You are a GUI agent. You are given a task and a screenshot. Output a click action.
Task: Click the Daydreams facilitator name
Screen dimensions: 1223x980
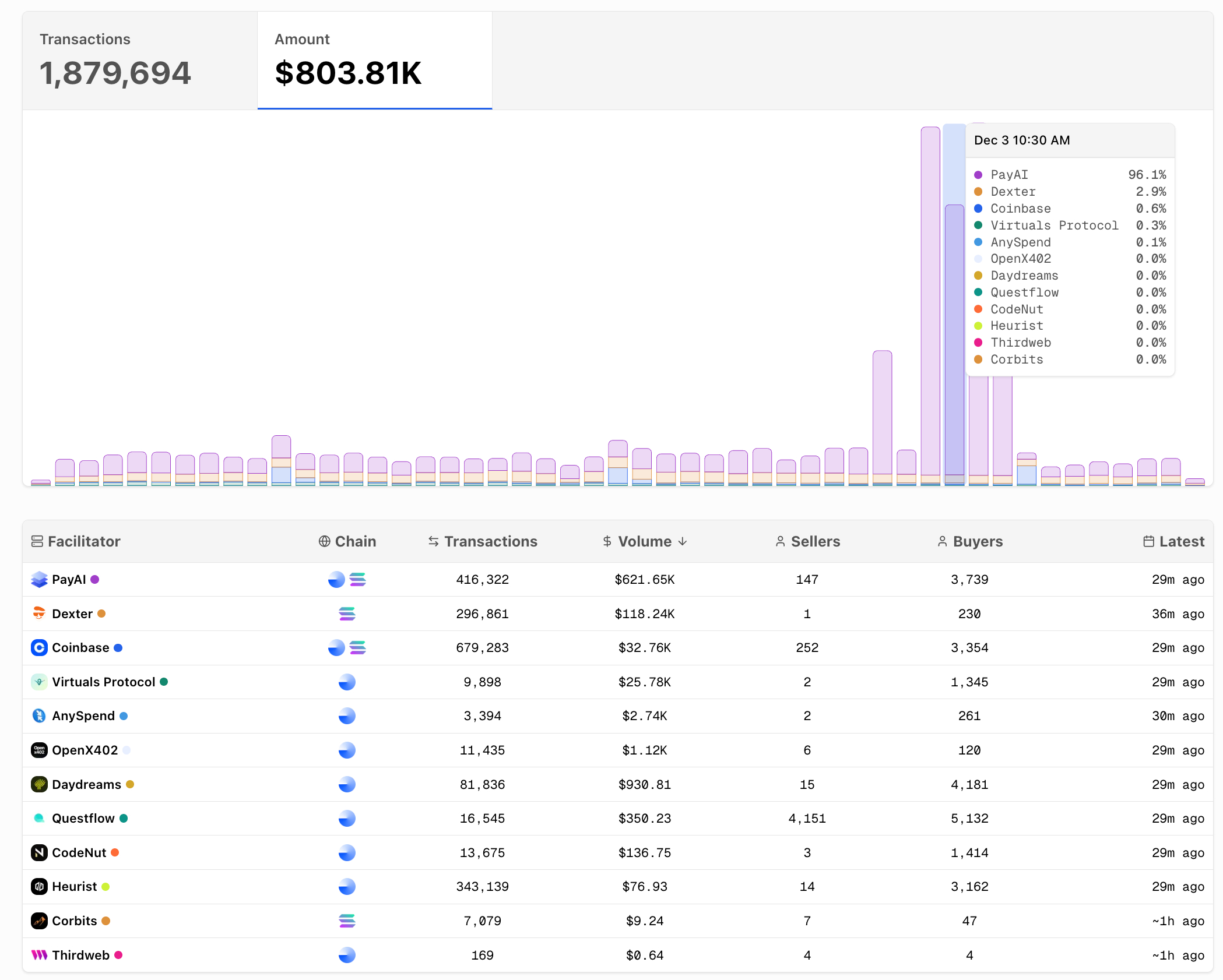click(86, 784)
